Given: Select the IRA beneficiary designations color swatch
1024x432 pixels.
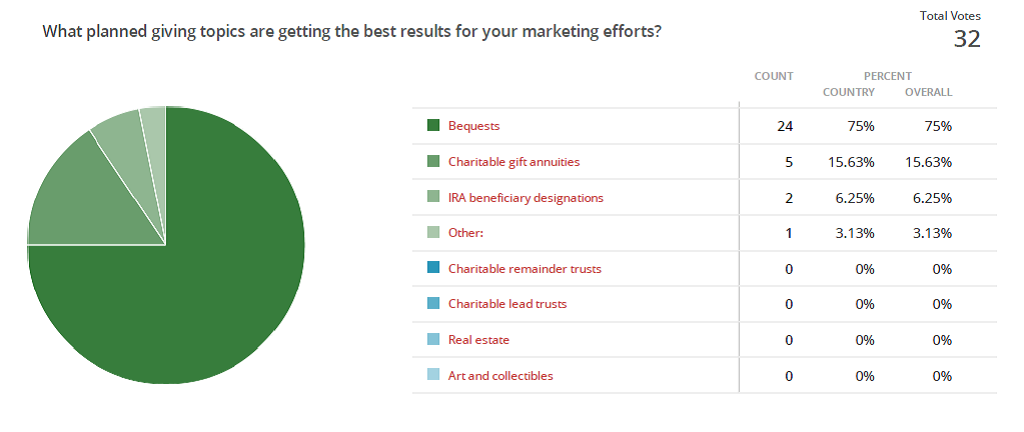Looking at the screenshot, I should 434,197.
